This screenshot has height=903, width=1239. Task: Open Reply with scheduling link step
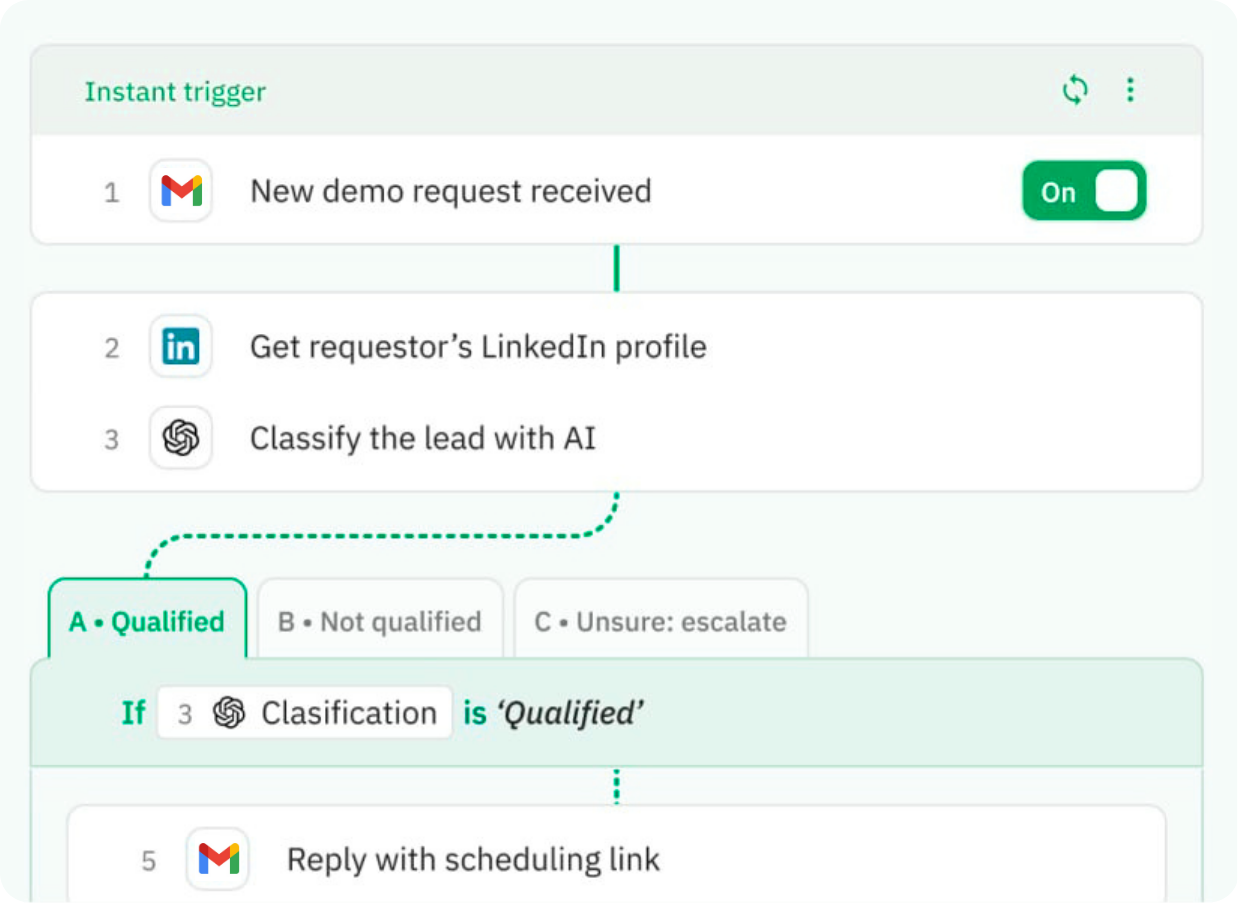[x=473, y=859]
